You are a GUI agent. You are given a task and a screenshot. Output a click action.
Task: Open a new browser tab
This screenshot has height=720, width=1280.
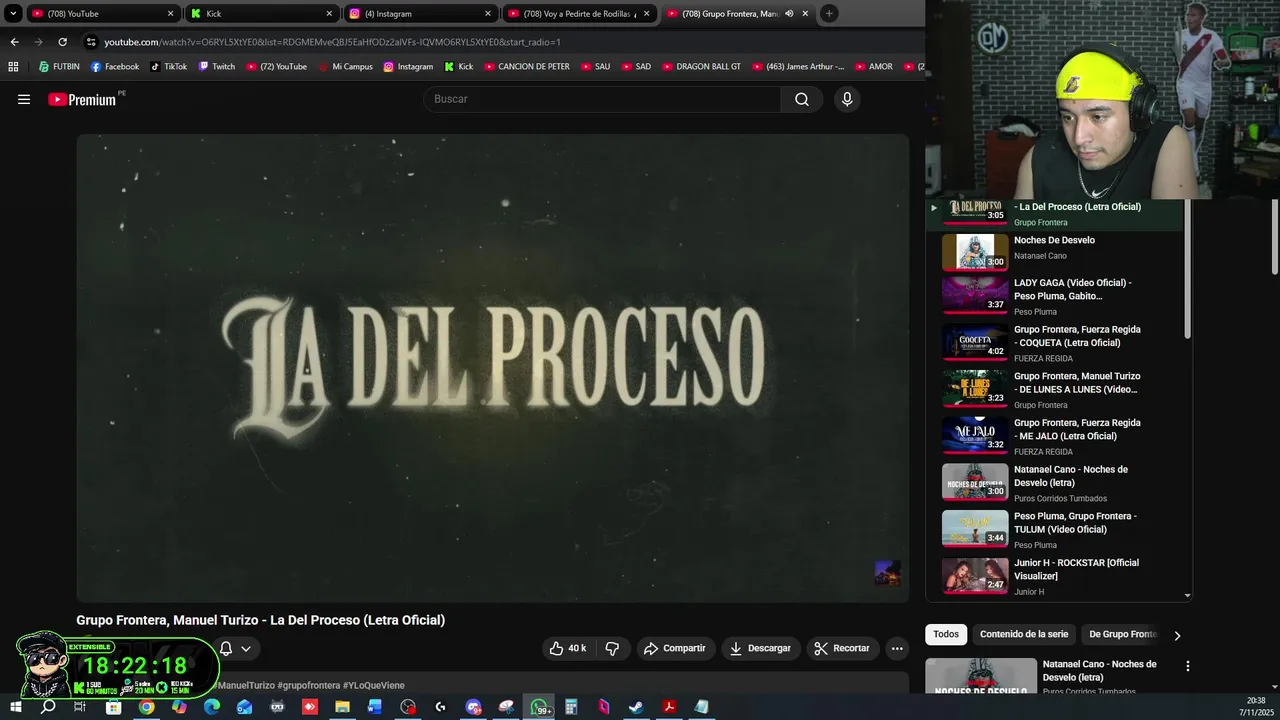pos(829,14)
